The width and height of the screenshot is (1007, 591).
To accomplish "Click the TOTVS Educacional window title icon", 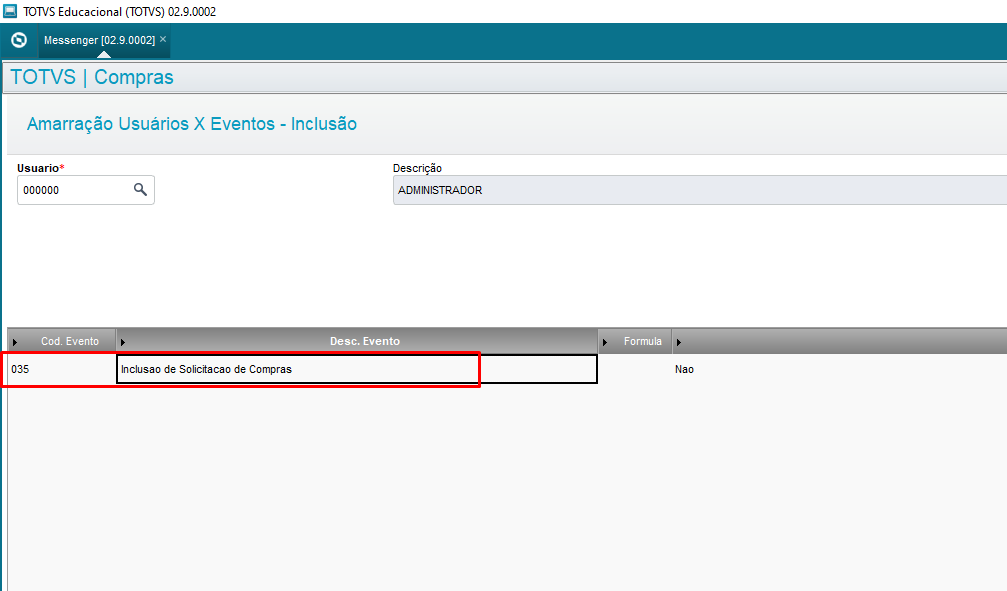I will [10, 11].
